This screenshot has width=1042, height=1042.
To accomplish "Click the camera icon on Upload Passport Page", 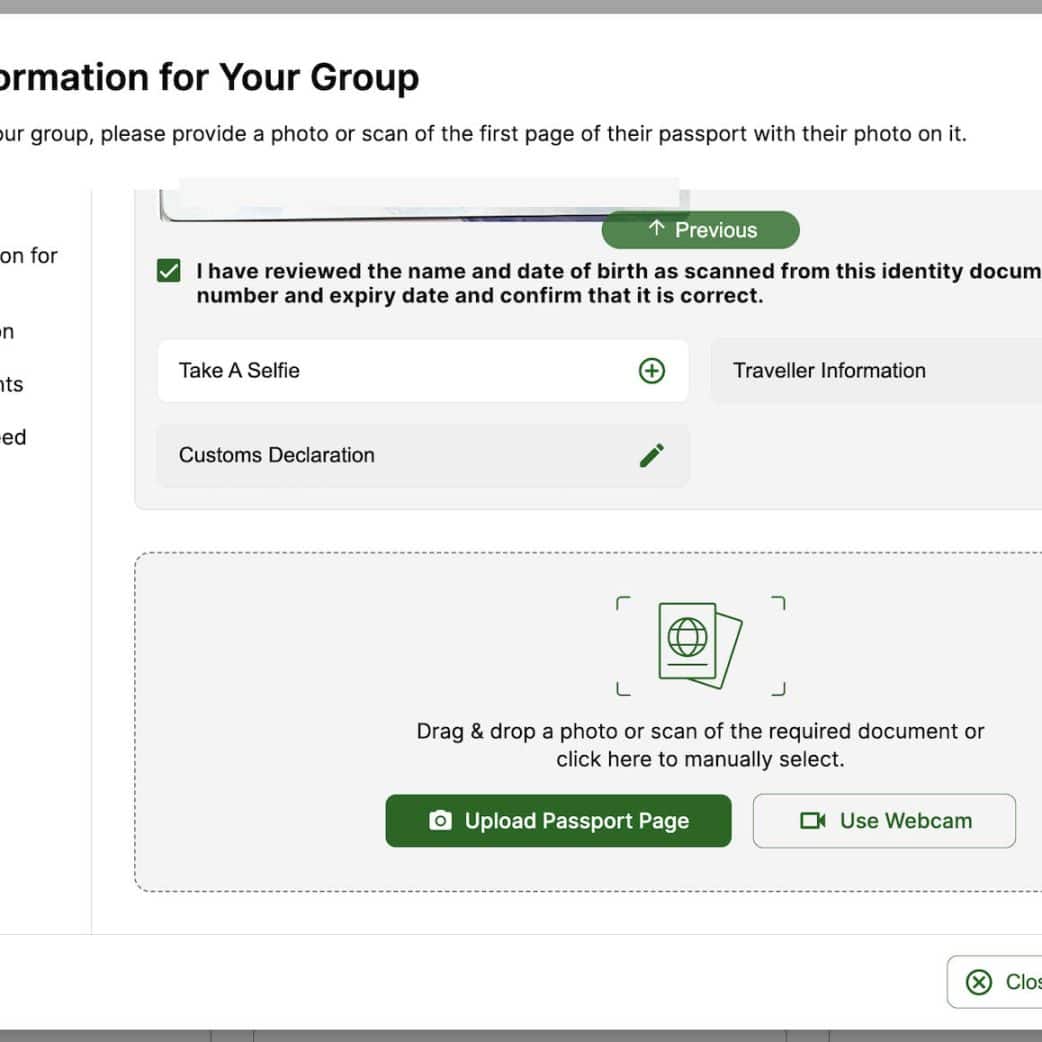I will 440,821.
